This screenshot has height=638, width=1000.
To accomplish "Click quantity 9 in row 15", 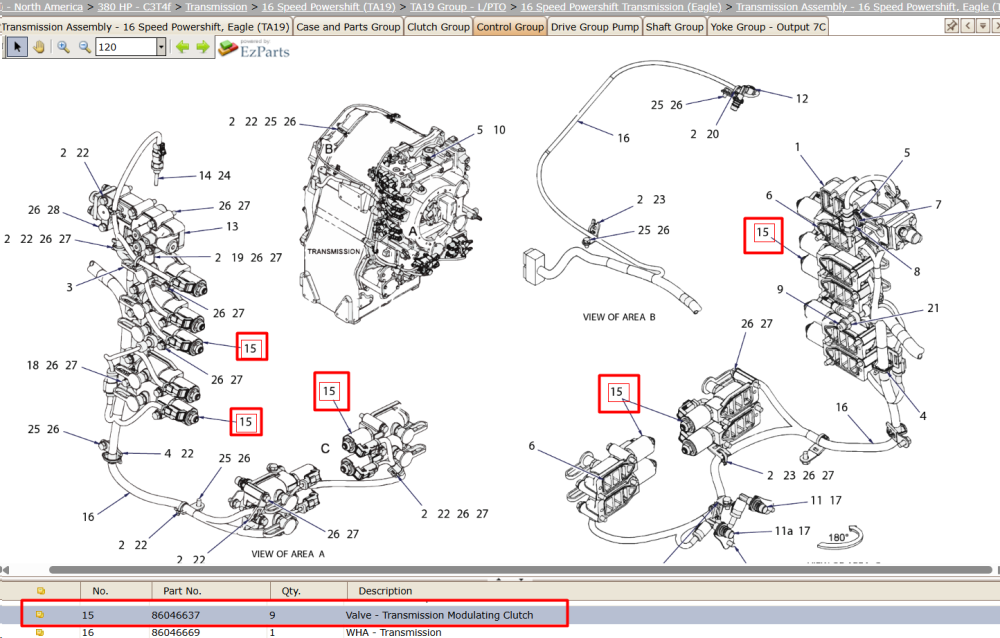I will (x=272, y=615).
